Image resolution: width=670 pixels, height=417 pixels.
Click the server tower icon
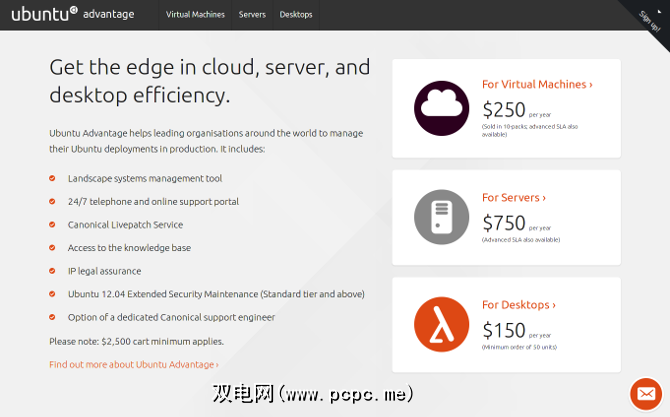coord(441,217)
